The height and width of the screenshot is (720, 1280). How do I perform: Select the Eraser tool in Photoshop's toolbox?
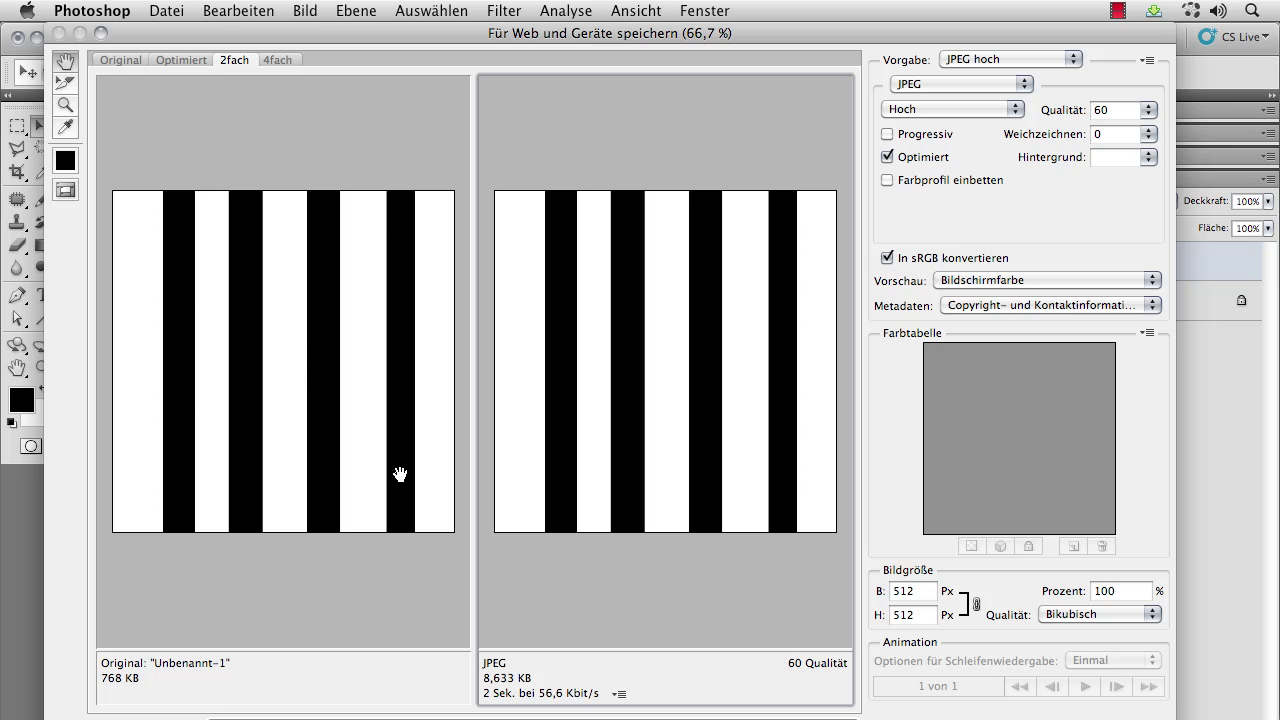17,245
